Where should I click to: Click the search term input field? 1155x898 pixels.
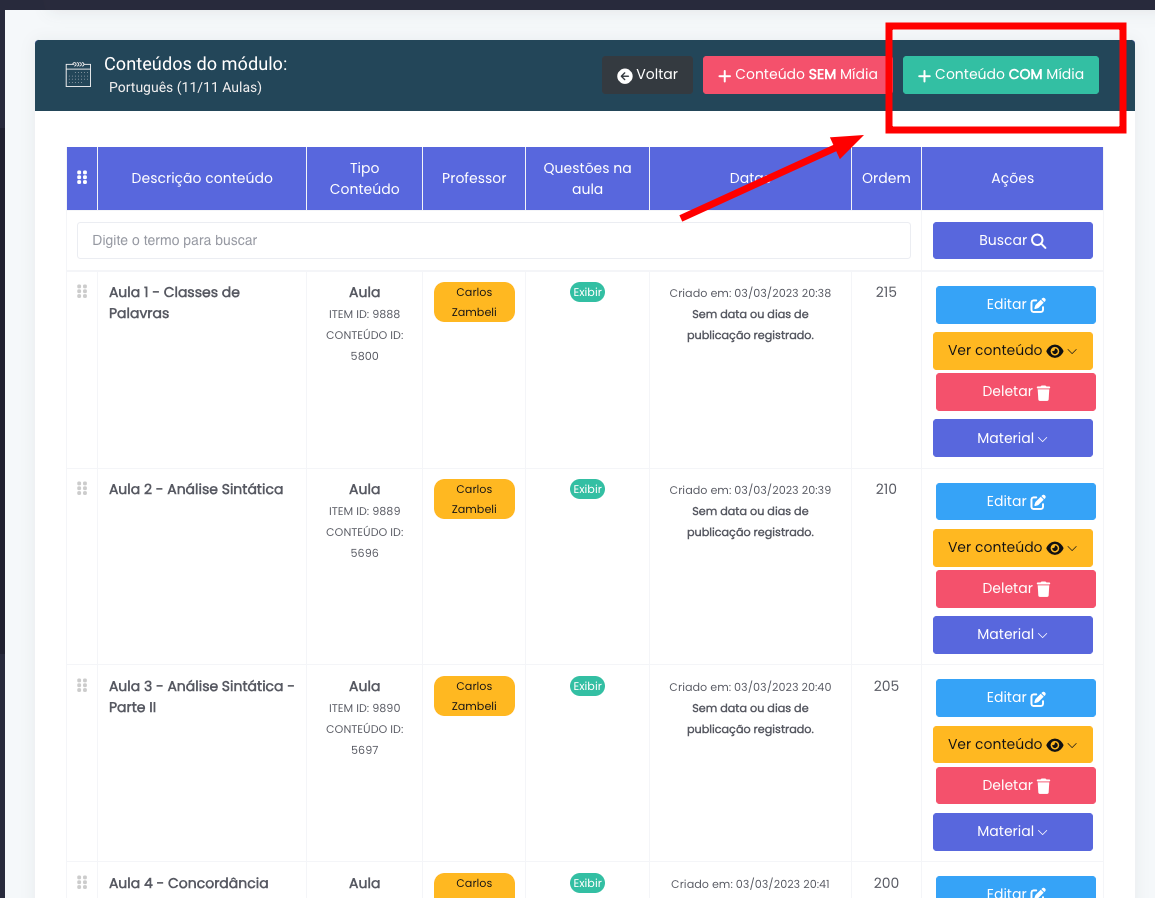(x=493, y=240)
